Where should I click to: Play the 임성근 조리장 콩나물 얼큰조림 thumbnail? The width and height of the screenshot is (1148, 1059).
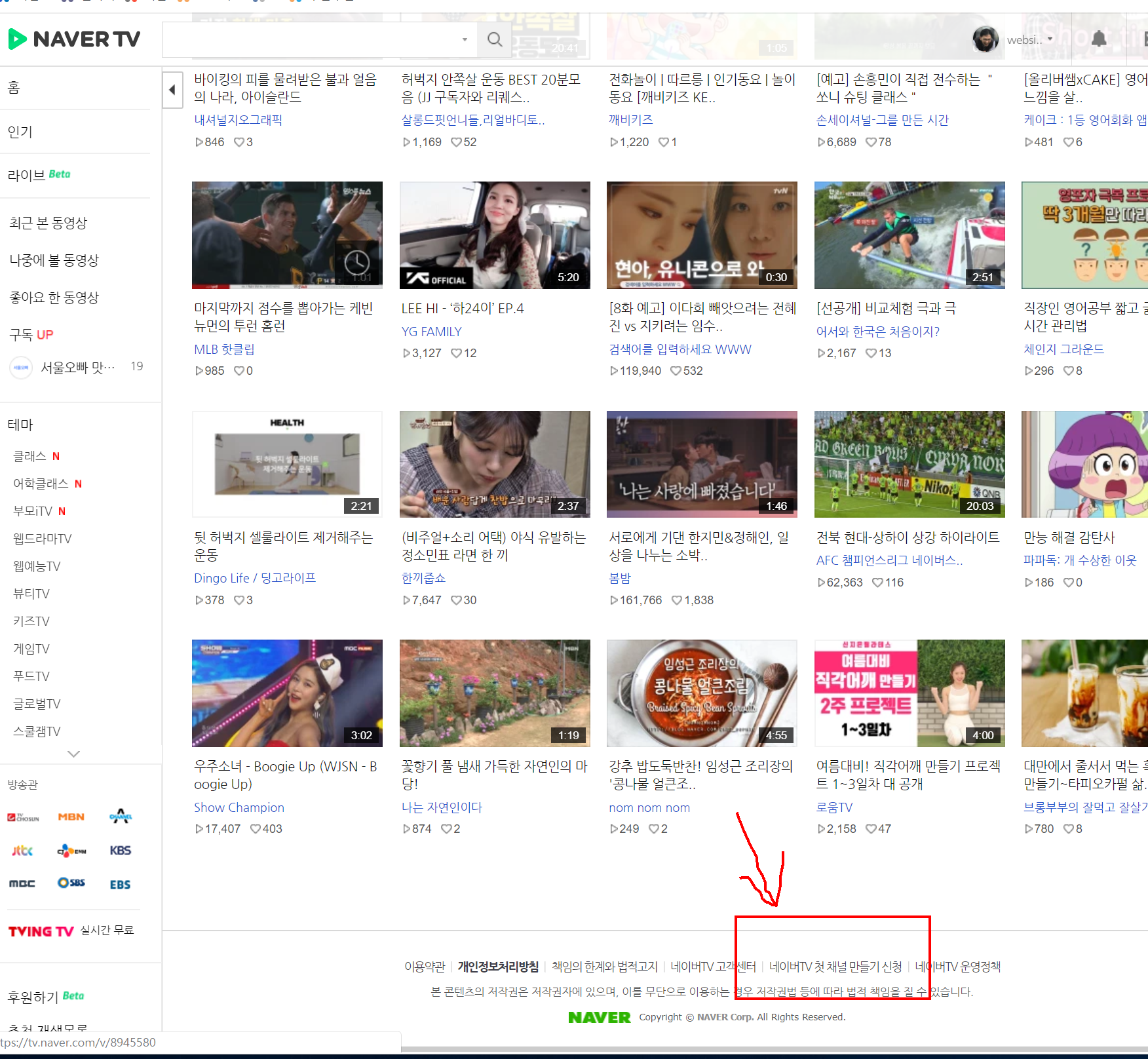702,693
